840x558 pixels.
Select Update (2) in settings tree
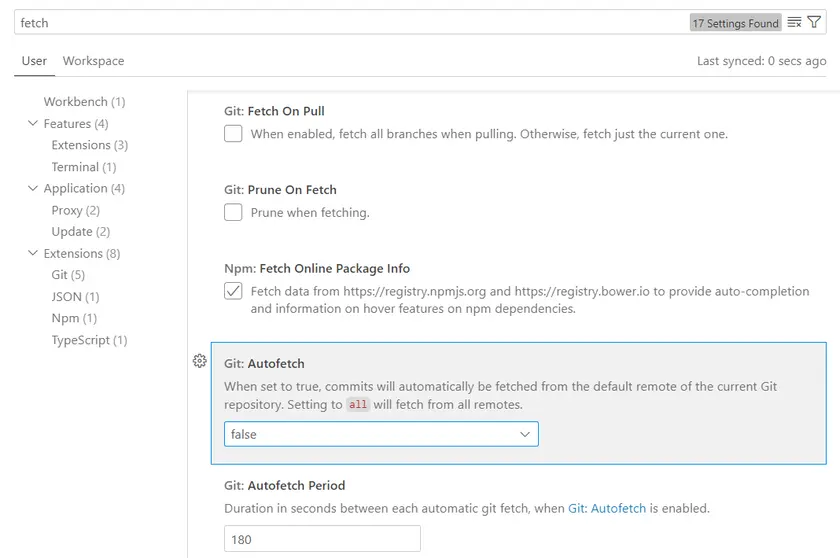[x=80, y=232]
